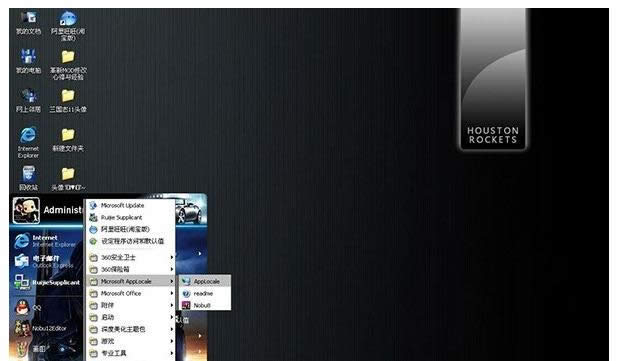Screen dimensions: 617x361
Task: Open Microsoft Update from programs list
Action: point(131,205)
